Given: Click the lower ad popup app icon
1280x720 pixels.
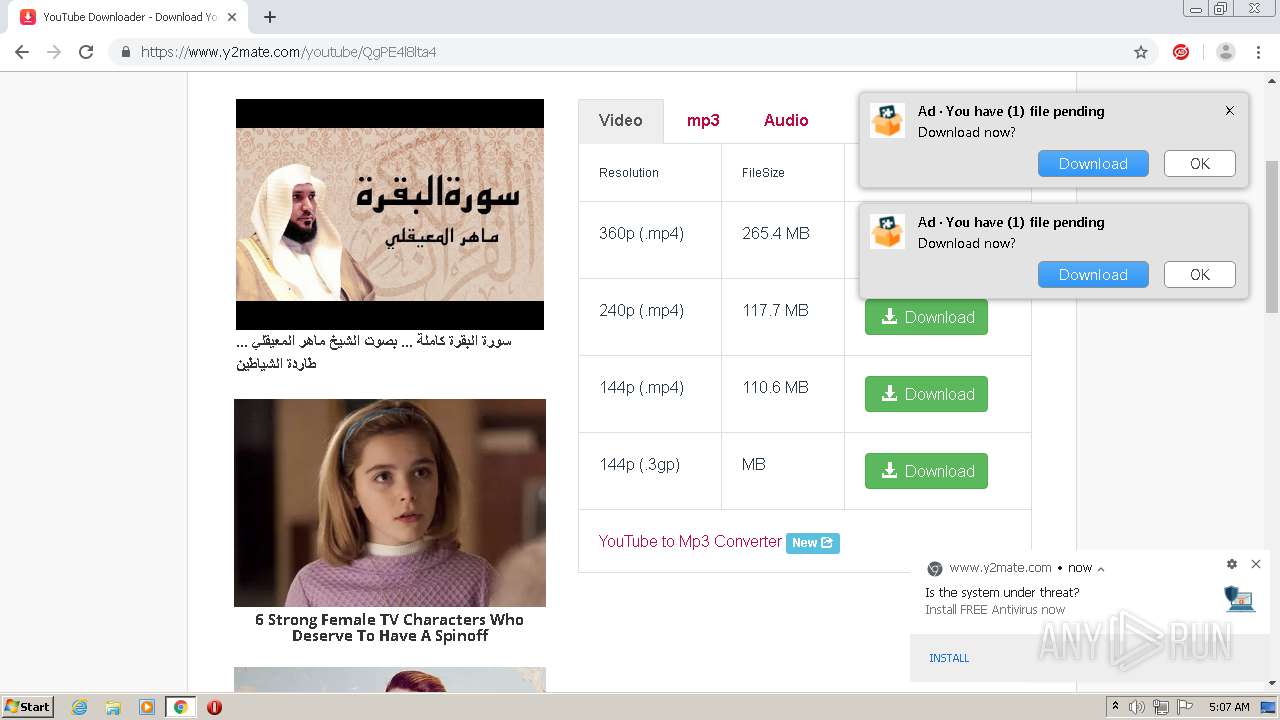Looking at the screenshot, I should coord(887,232).
